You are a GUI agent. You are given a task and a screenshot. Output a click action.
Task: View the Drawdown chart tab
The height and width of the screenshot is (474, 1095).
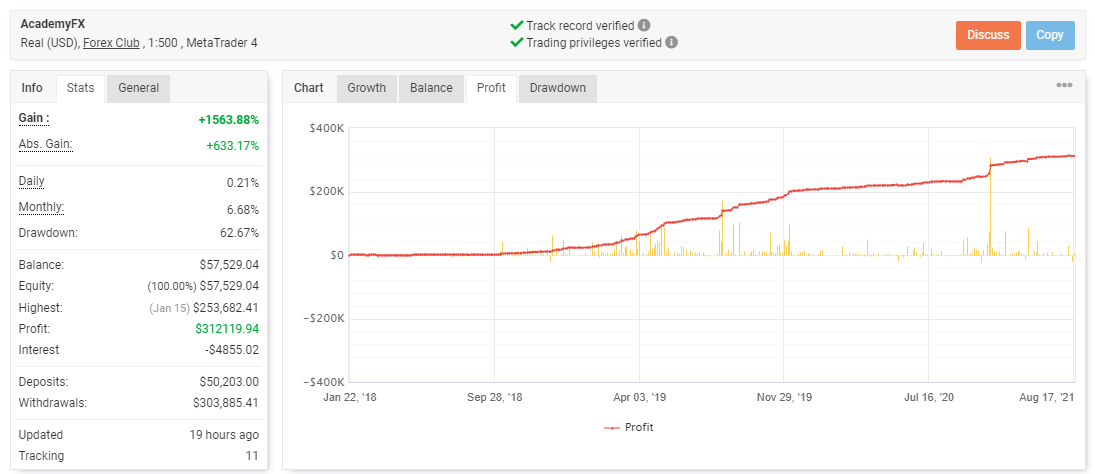point(557,88)
